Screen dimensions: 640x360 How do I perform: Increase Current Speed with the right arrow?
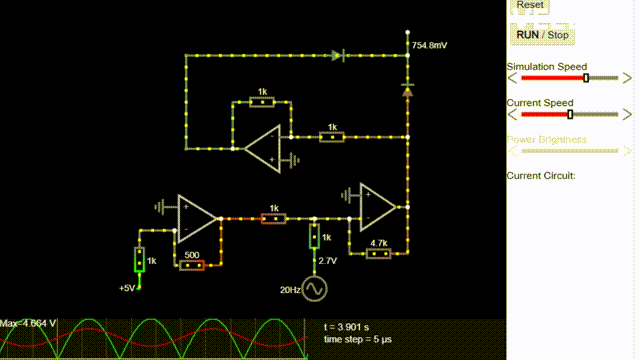coord(627,114)
